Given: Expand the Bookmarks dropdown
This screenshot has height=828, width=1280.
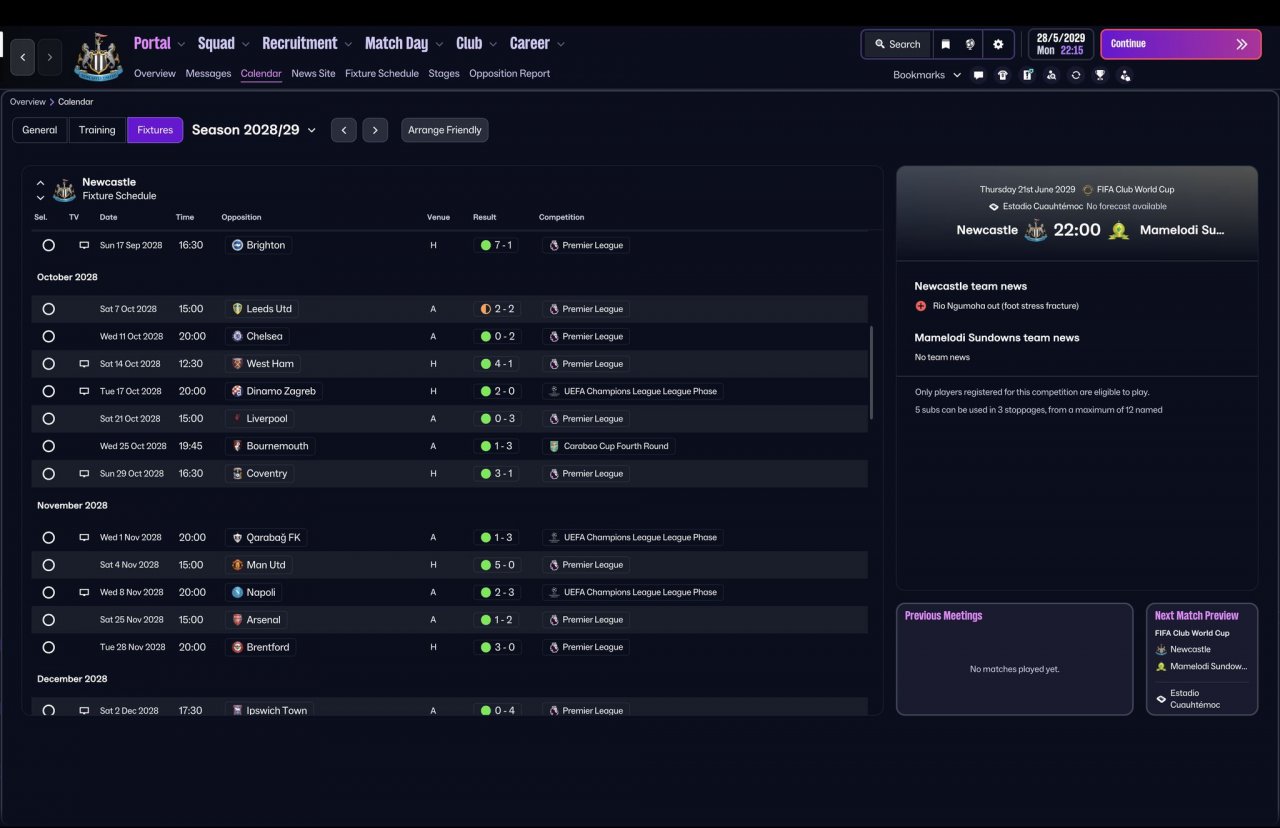Looking at the screenshot, I should pyautogui.click(x=927, y=75).
